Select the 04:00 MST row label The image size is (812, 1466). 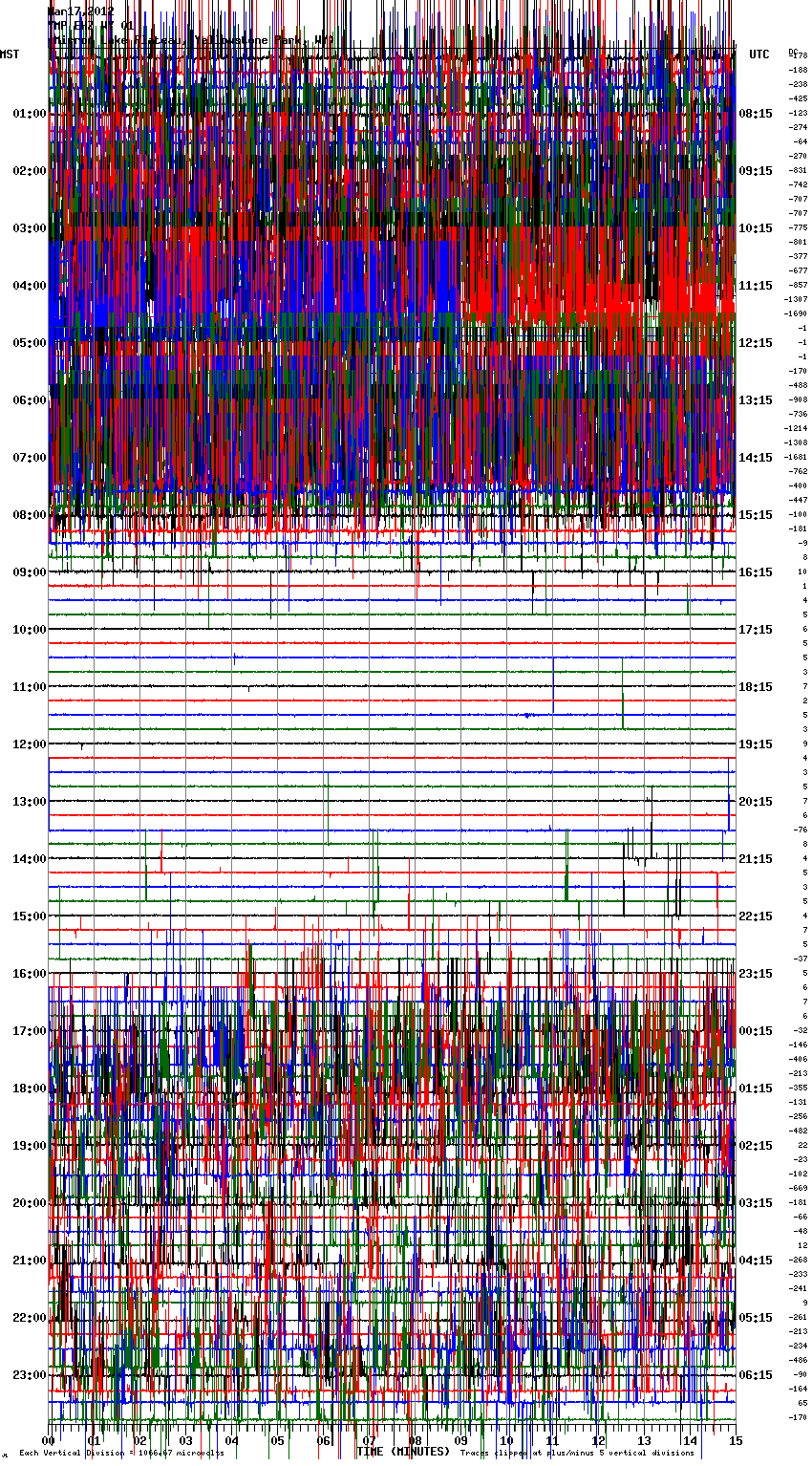30,286
